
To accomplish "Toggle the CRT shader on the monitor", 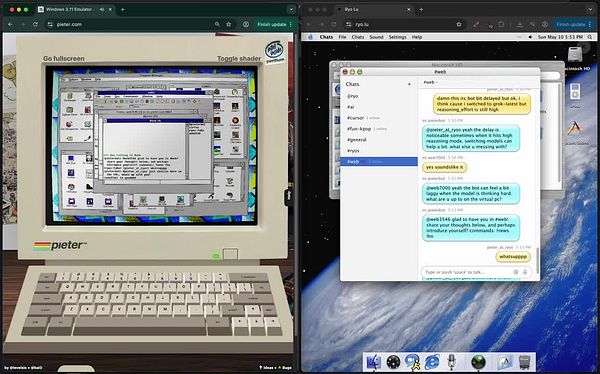I will pos(239,59).
